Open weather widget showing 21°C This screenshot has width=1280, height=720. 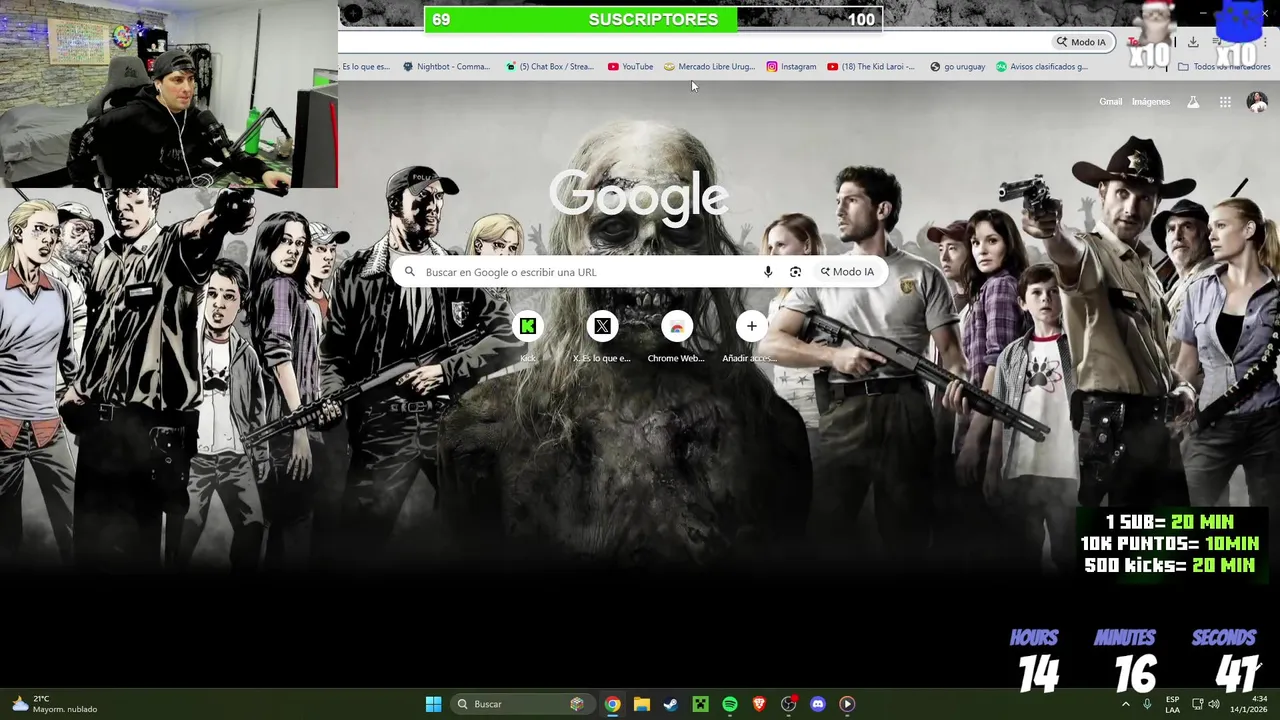click(55, 704)
